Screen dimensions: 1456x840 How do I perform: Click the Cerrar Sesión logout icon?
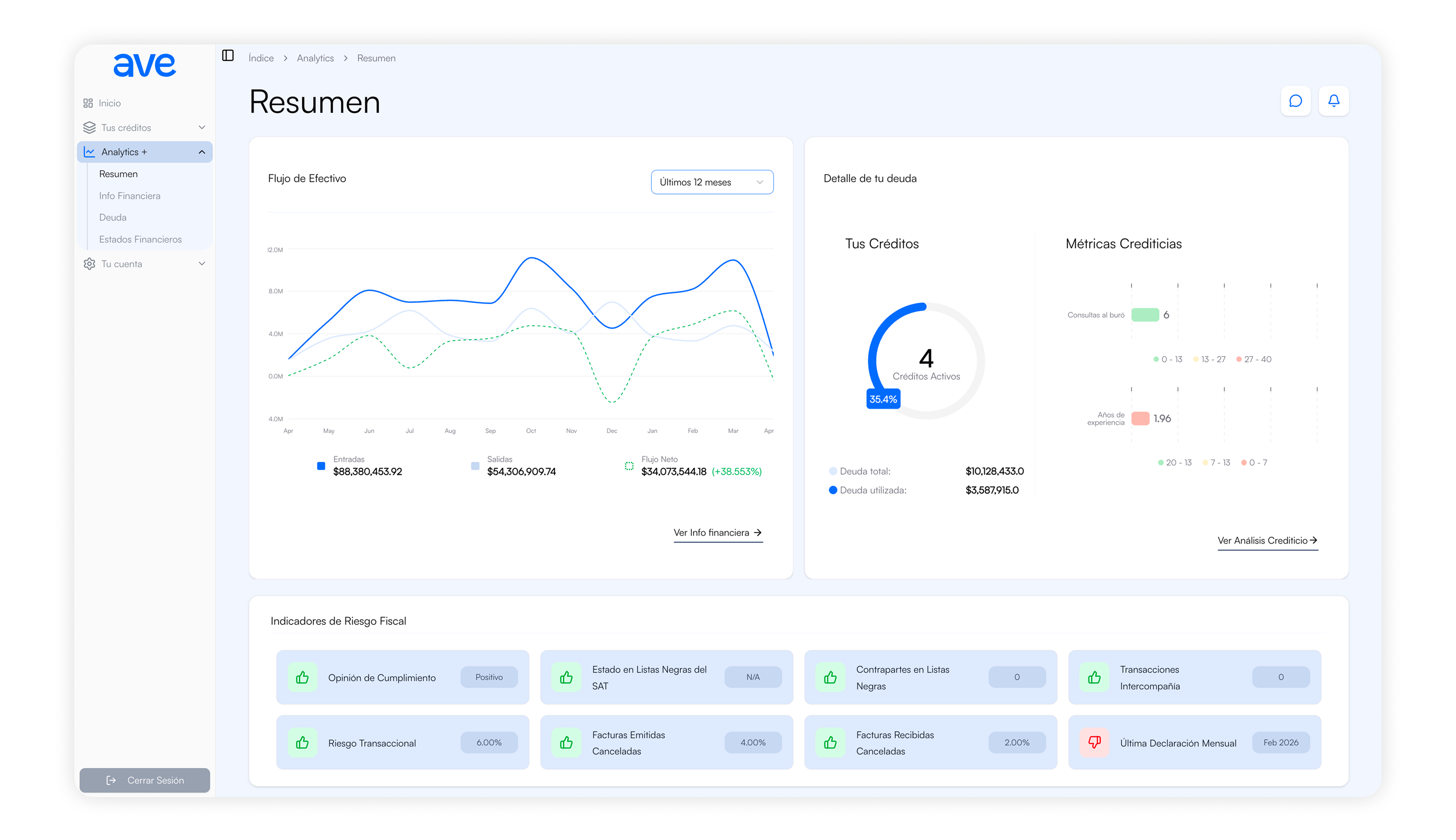[x=111, y=780]
